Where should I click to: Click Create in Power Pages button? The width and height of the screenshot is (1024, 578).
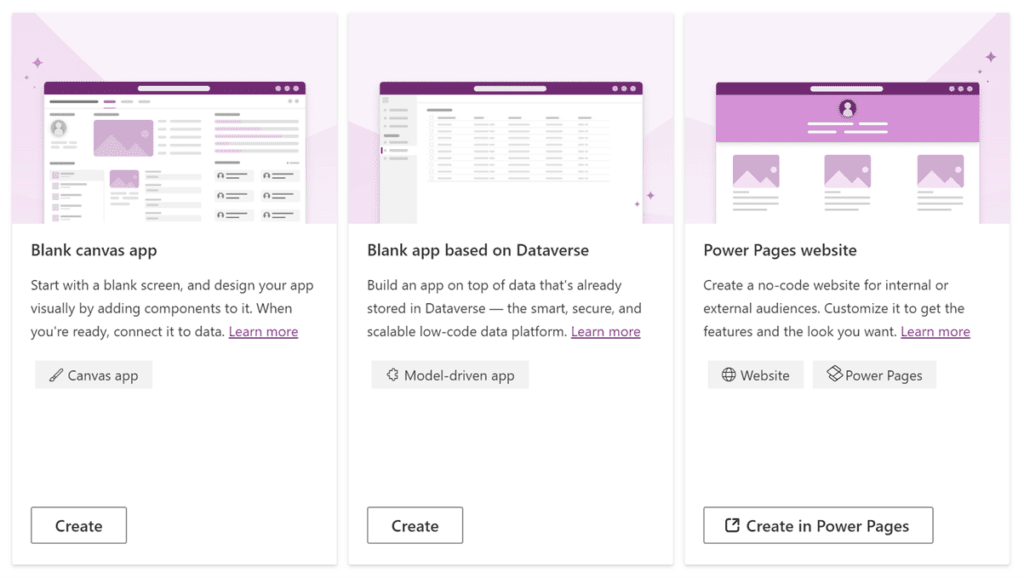pos(818,525)
